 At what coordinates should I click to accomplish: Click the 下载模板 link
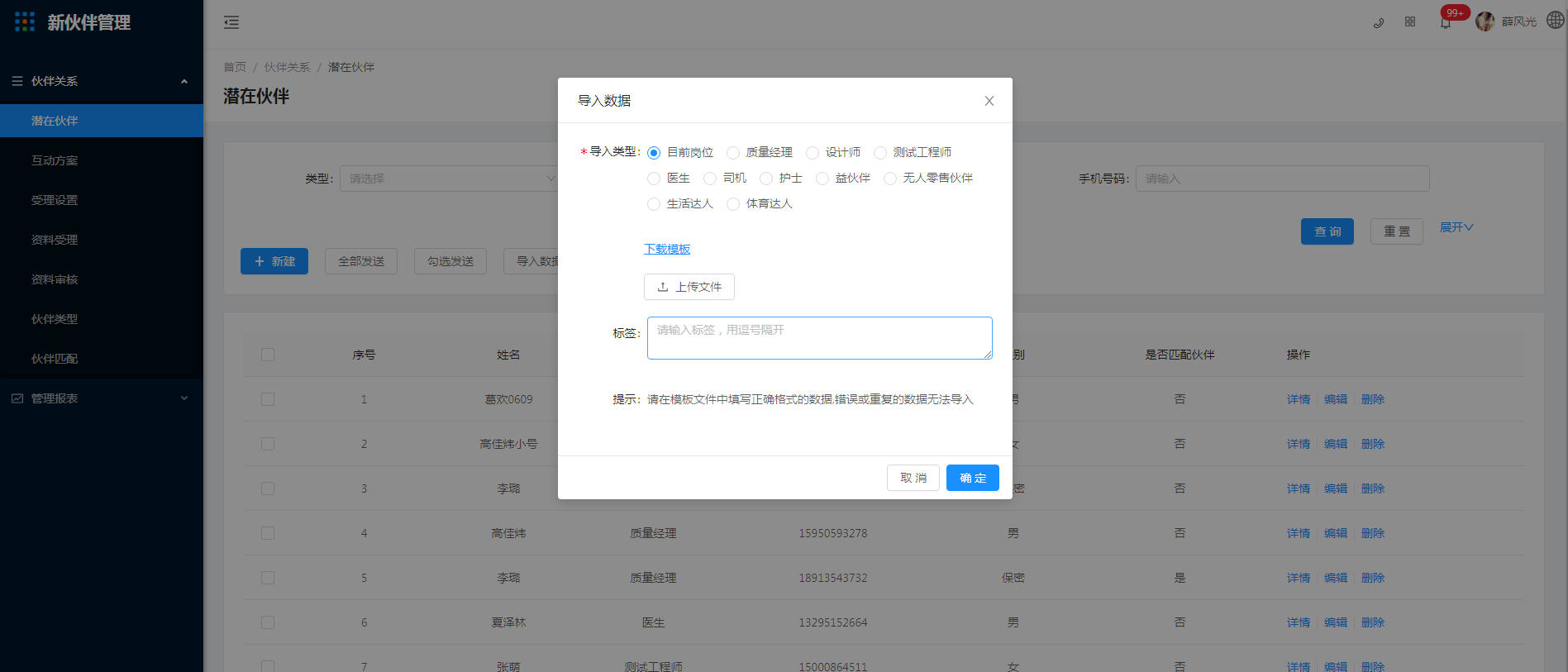coord(667,249)
